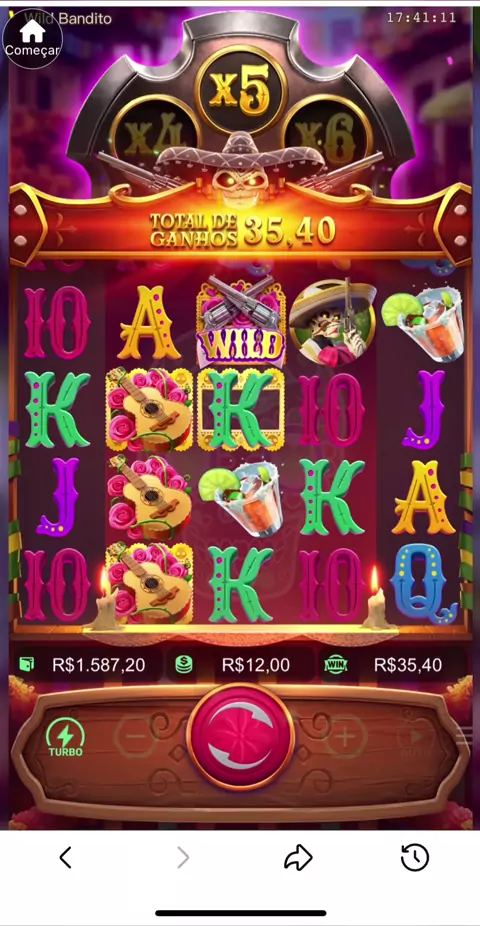
Task: Decrease the bet with the minus button
Action: point(135,737)
